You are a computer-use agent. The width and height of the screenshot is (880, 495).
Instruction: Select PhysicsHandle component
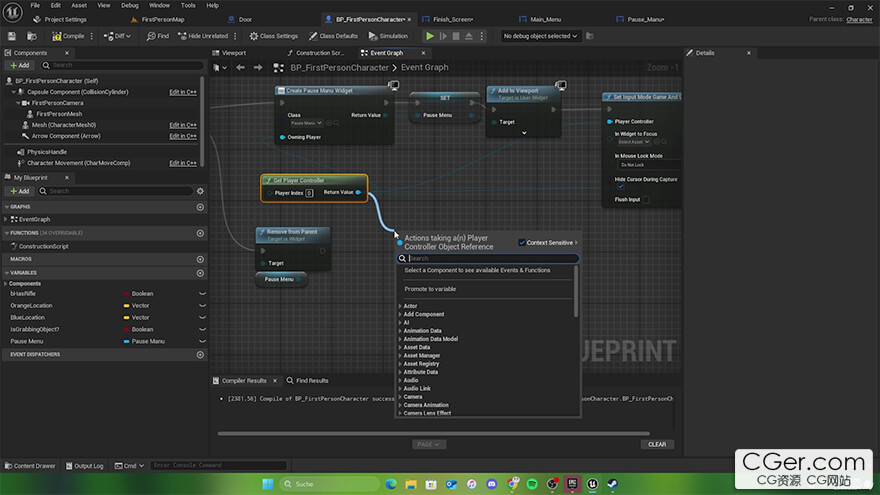(x=47, y=152)
